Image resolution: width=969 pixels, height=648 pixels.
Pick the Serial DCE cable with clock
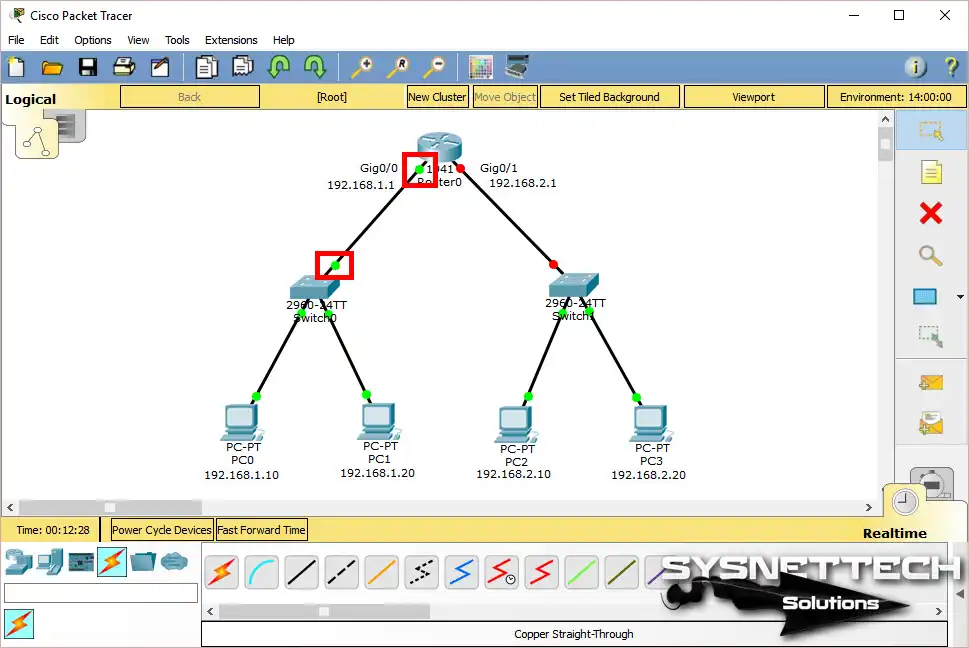click(x=502, y=572)
